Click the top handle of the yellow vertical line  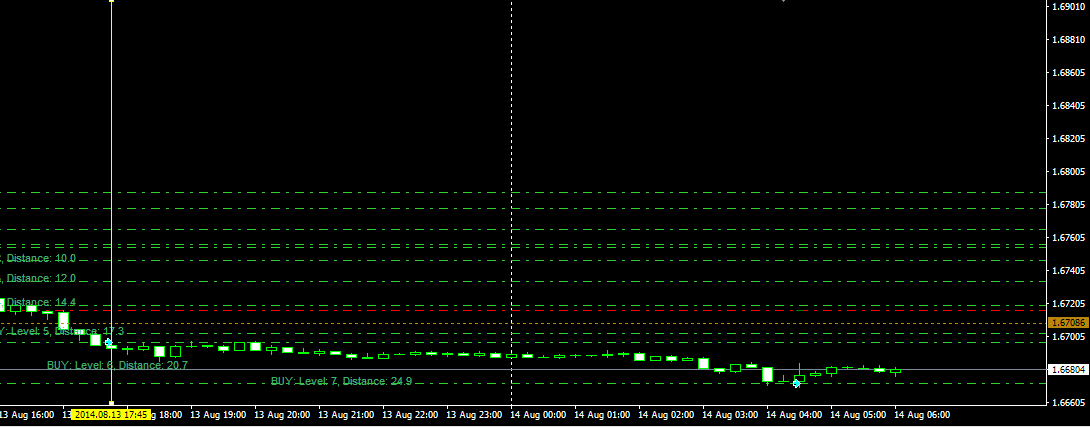coord(111,1)
